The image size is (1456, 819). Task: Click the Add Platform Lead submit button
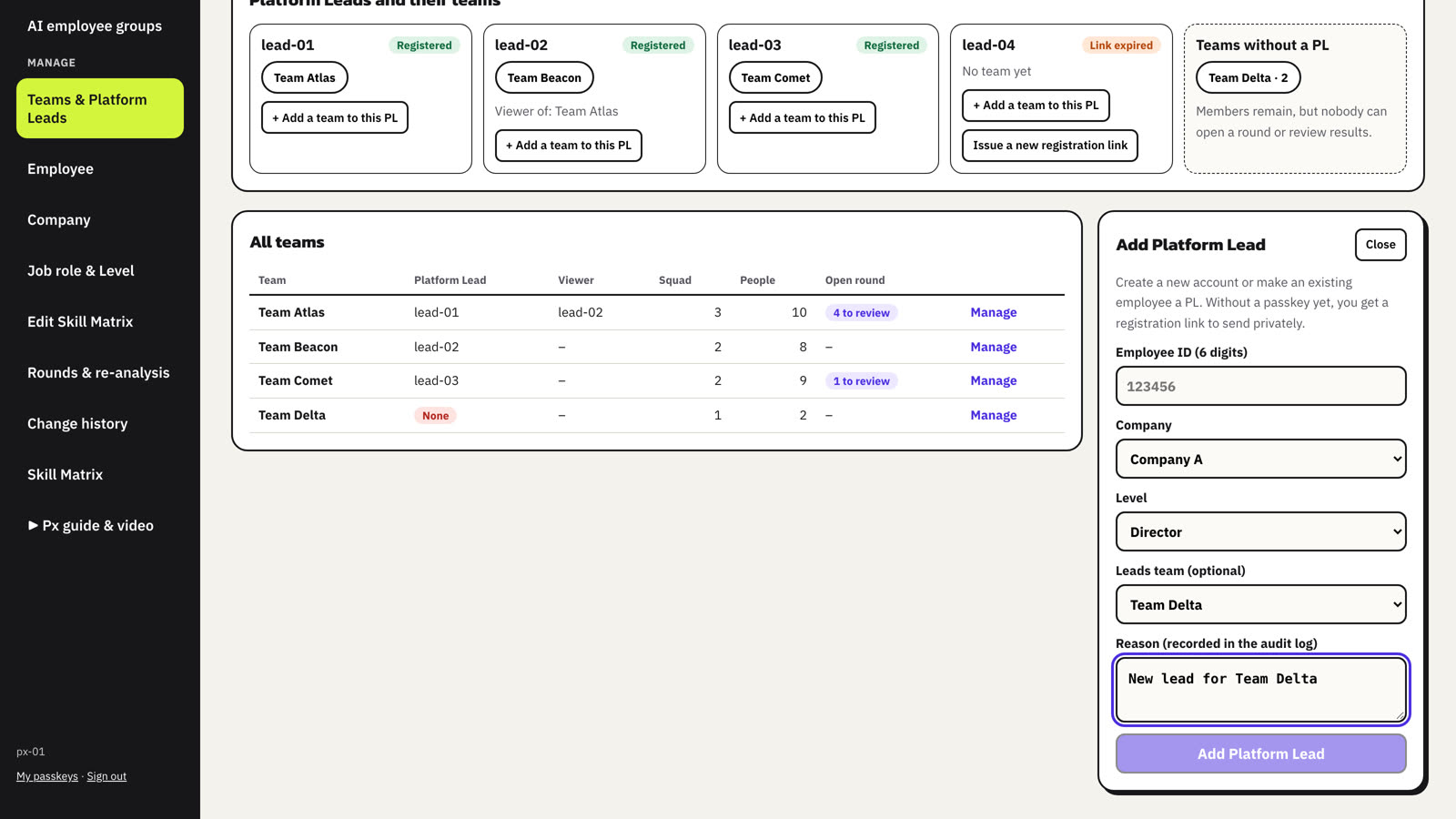pos(1260,753)
